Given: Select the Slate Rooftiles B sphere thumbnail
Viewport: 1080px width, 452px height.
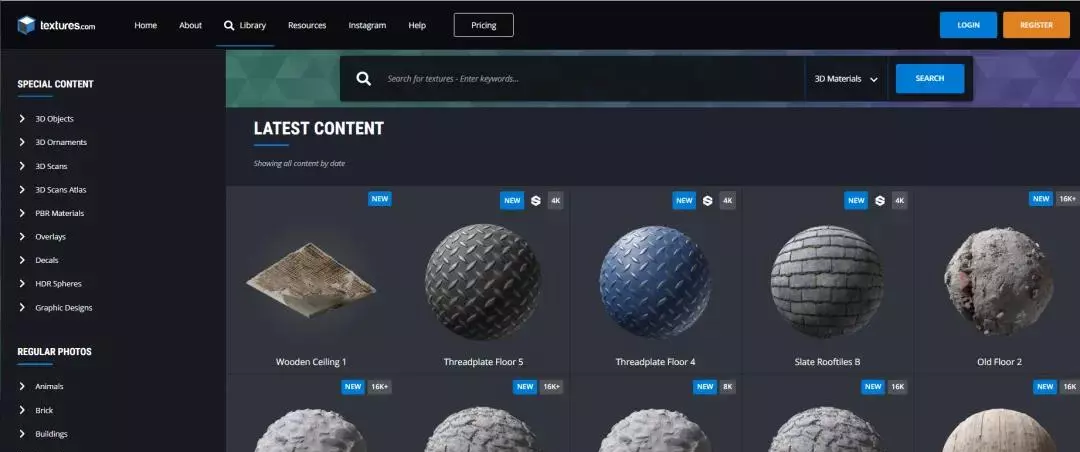Looking at the screenshot, I should click(827, 281).
